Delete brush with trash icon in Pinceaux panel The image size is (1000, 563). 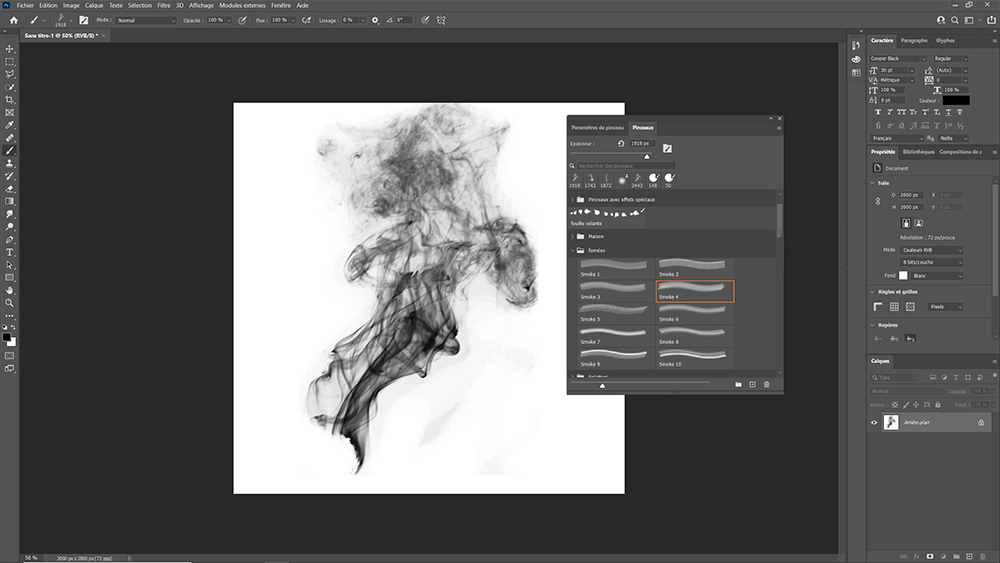[767, 384]
